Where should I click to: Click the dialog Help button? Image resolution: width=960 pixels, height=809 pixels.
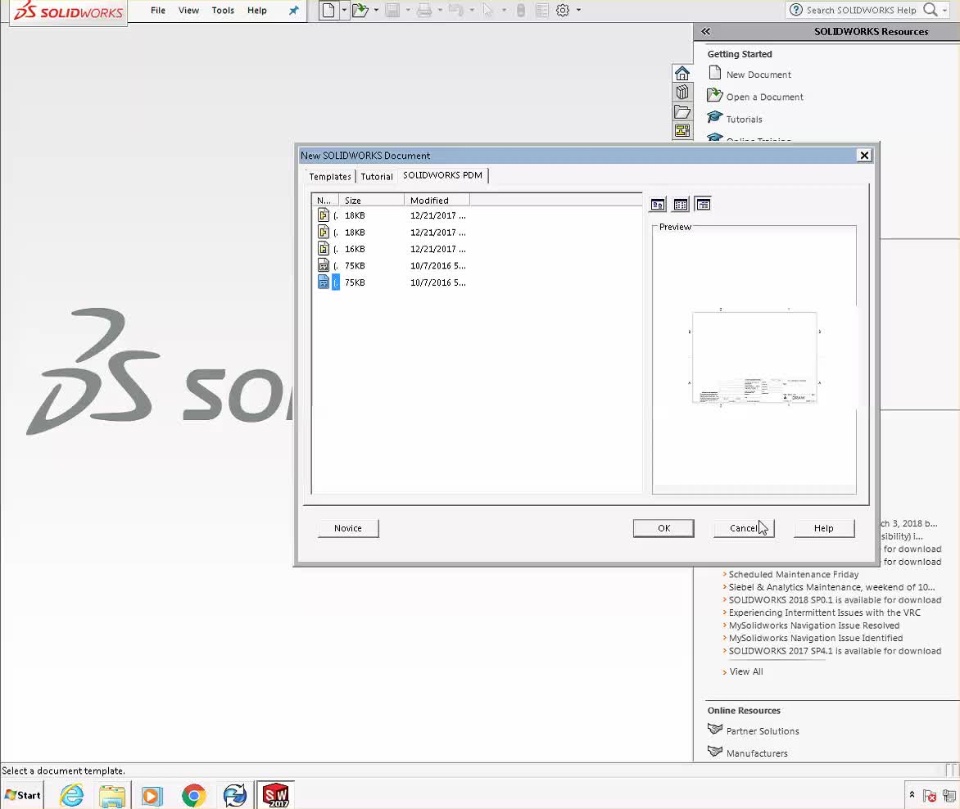(x=823, y=528)
